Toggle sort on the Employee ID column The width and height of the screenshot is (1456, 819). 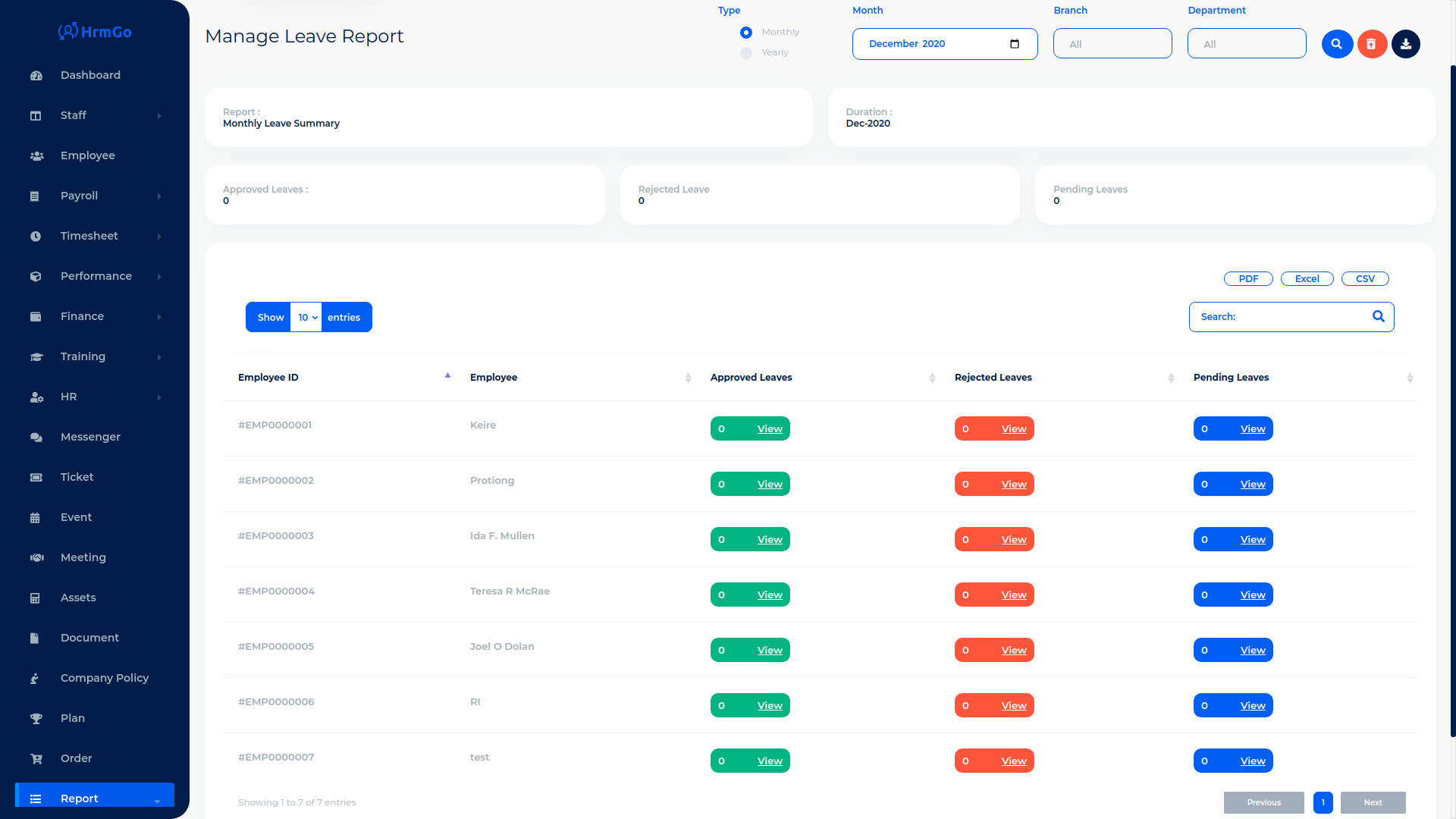447,377
